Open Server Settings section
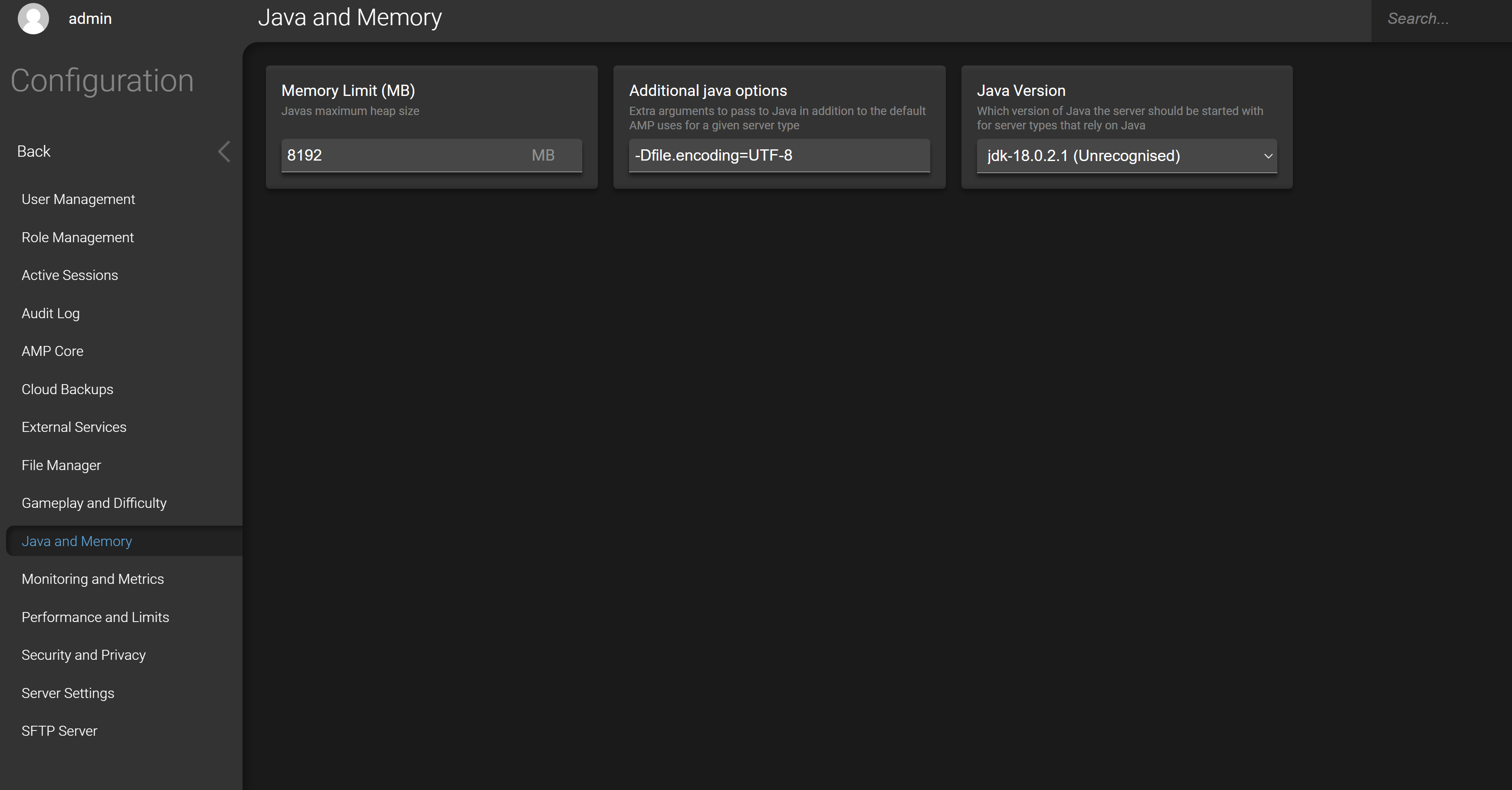1512x790 pixels. point(68,693)
